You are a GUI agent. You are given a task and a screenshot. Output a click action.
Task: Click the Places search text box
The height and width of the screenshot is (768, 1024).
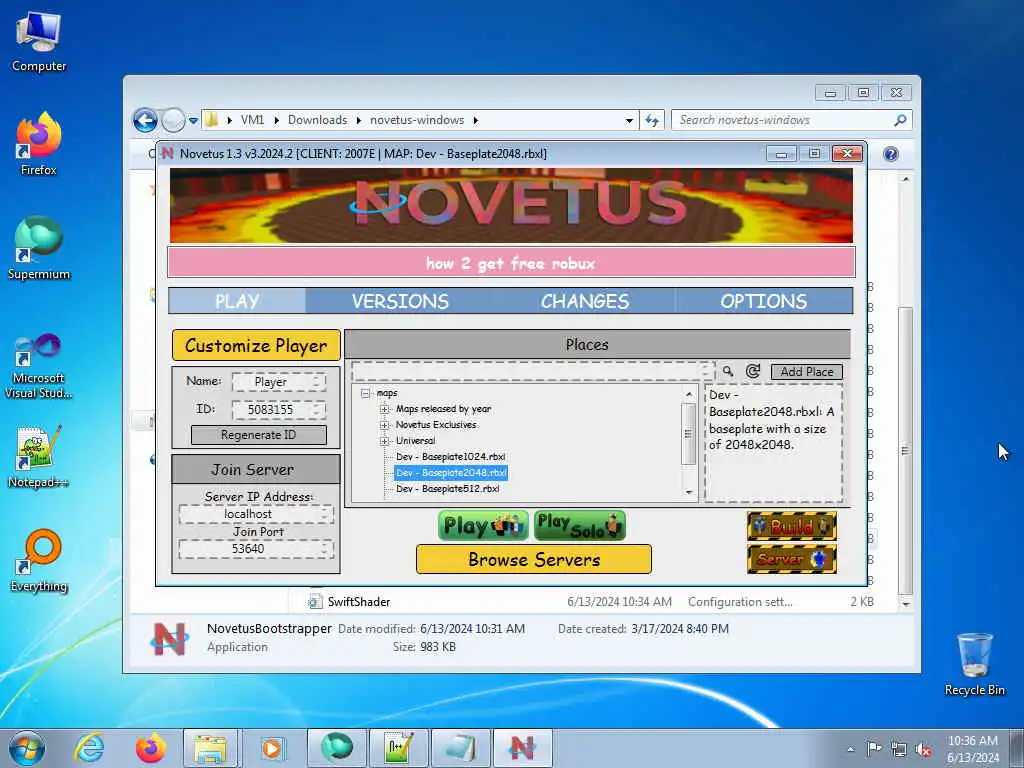point(533,372)
